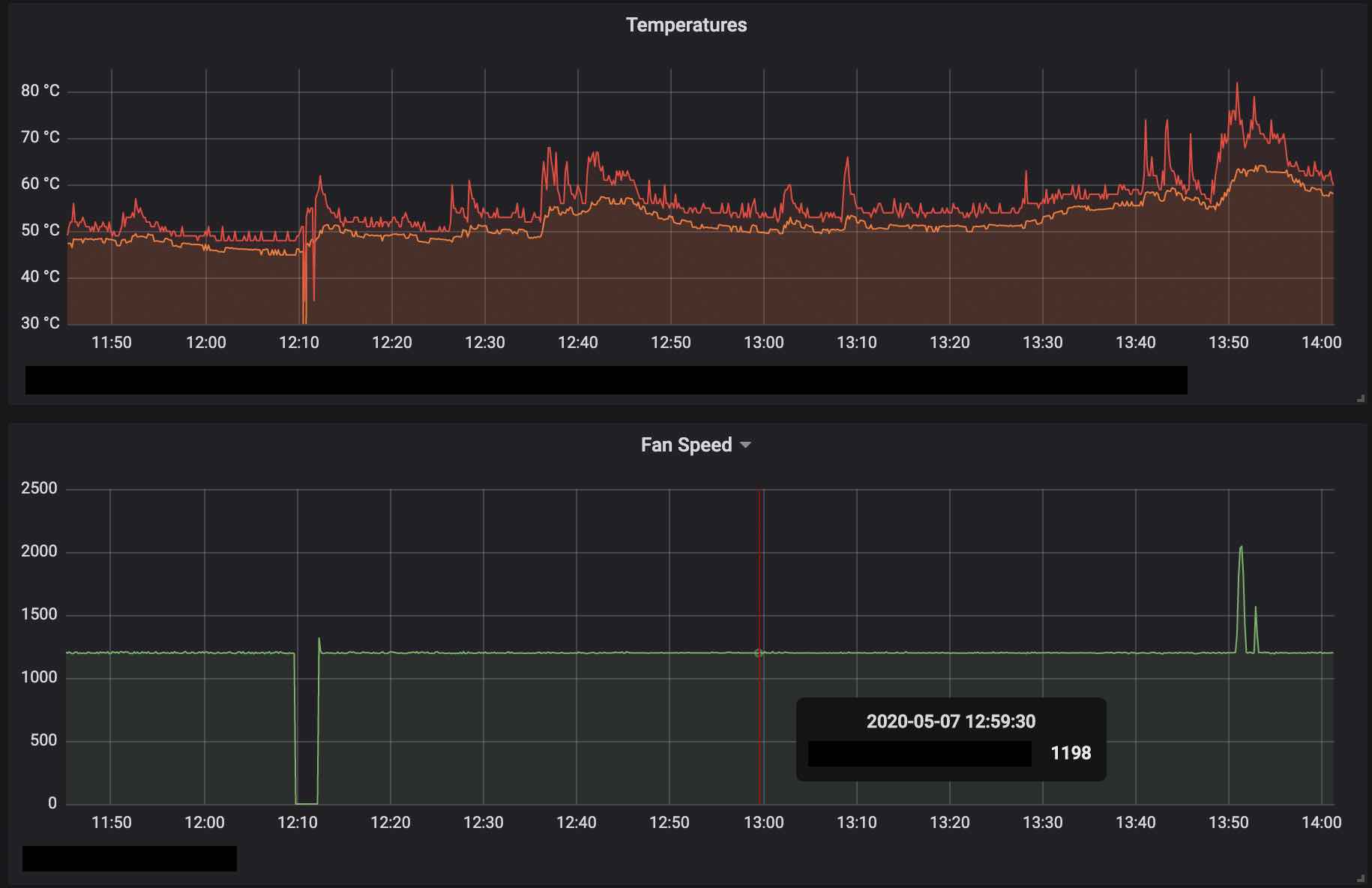1372x888 pixels.
Task: Click the 13:20 label under Fan Speed chart
Action: [950, 823]
